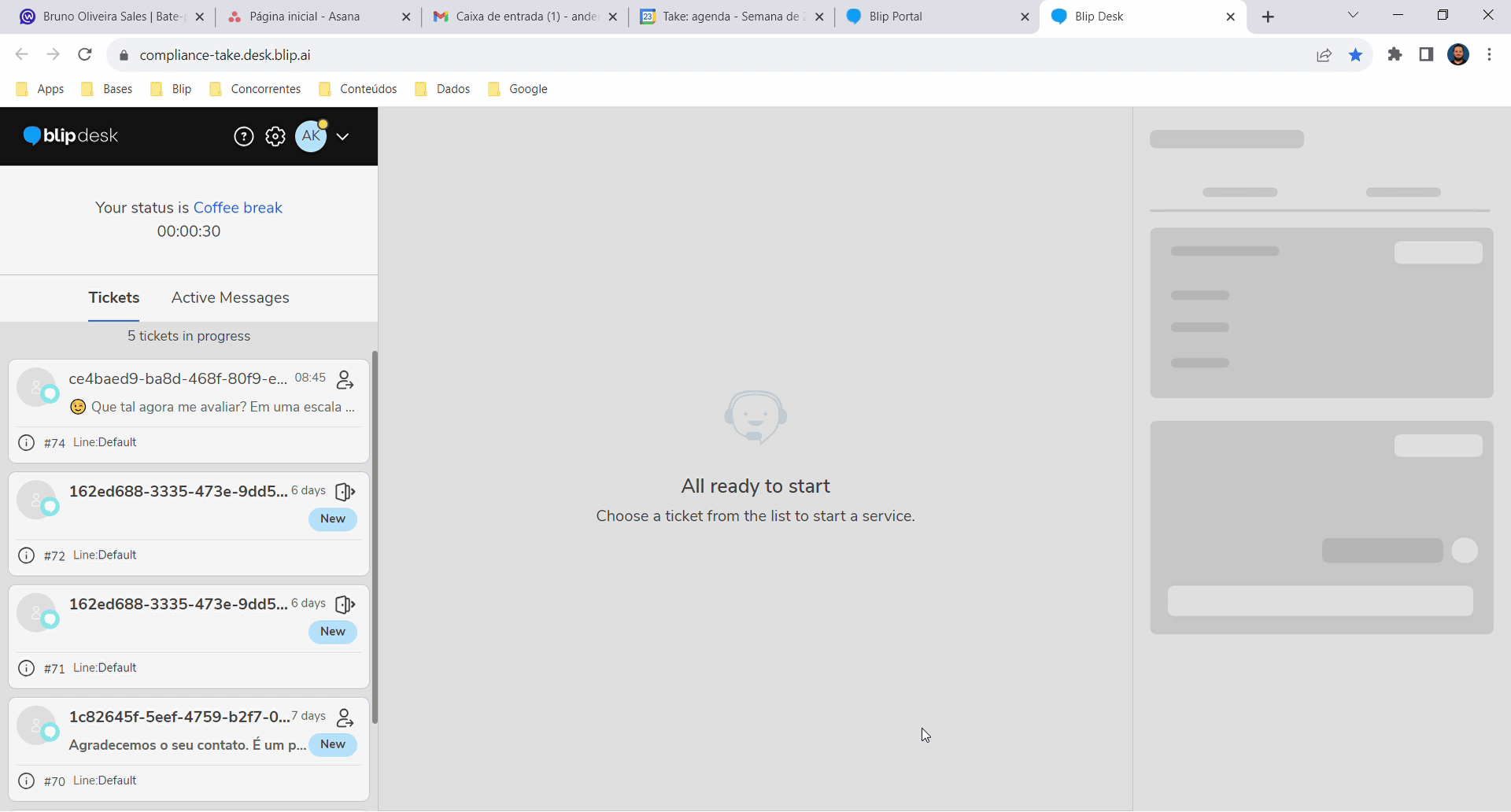Click transfer icon on ticket #74
Viewport: 1511px width, 812px height.
point(345,380)
